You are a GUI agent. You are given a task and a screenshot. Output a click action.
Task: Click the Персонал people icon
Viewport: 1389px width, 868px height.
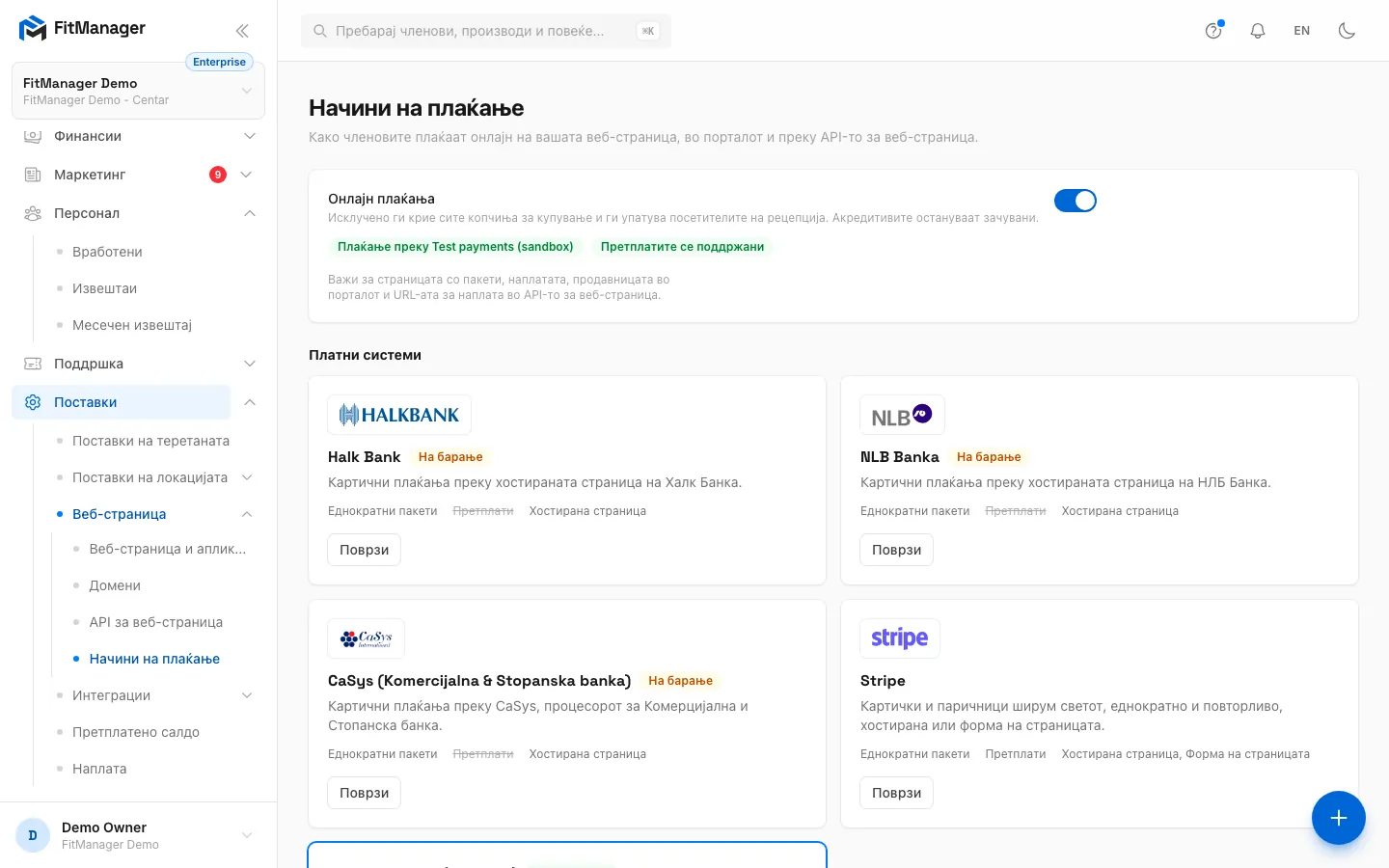tap(33, 213)
